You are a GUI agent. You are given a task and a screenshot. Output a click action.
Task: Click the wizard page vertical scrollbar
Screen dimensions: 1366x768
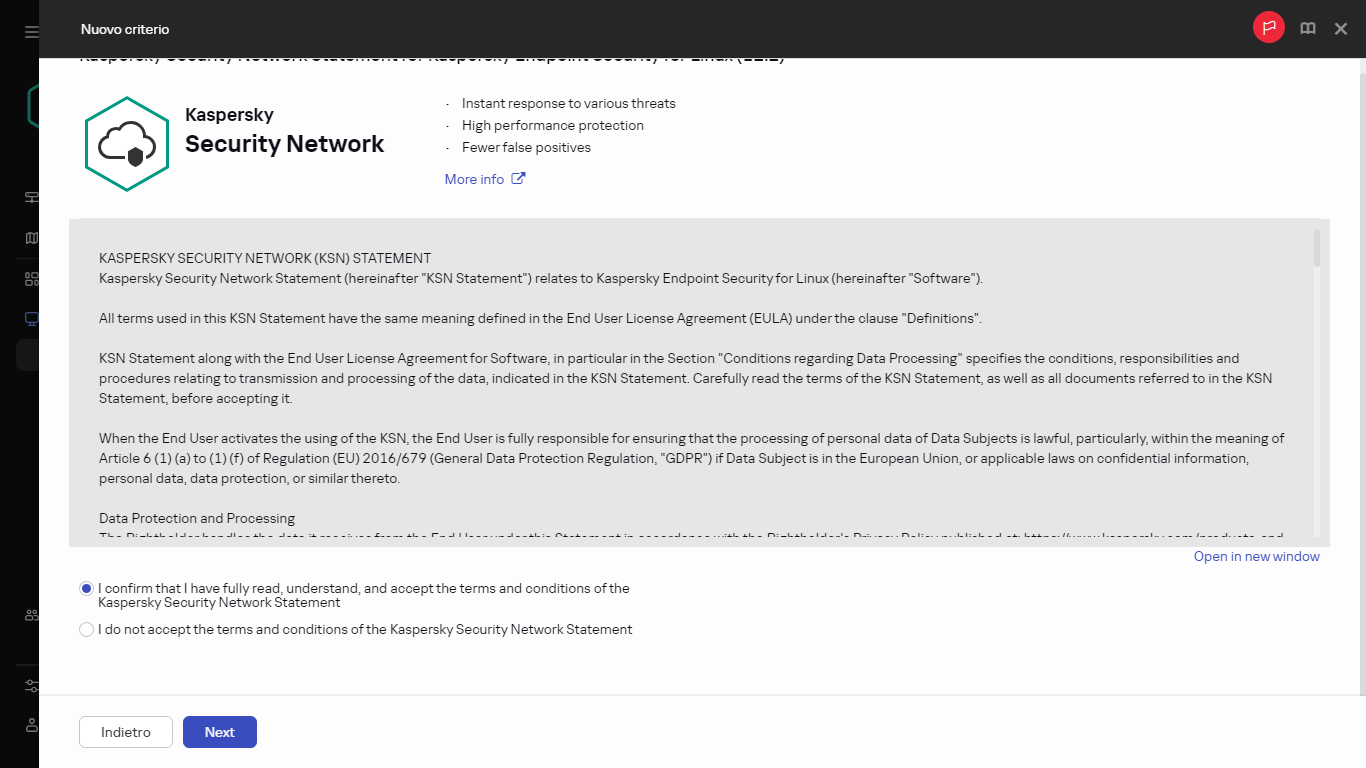pos(1360,380)
